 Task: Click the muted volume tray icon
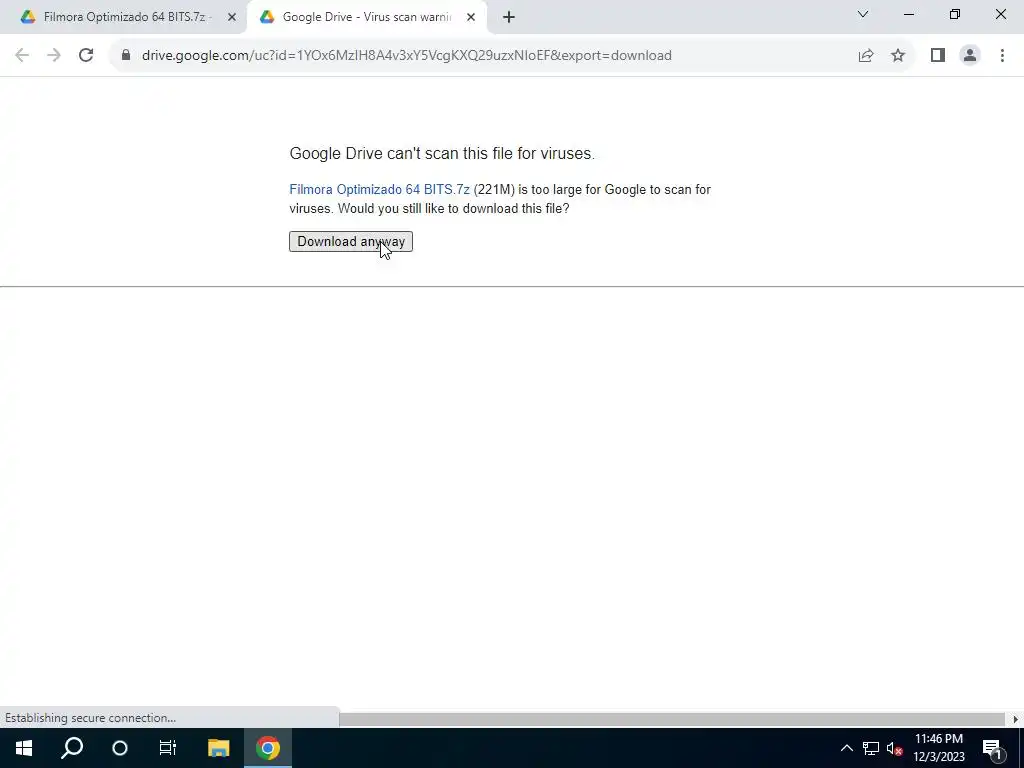pyautogui.click(x=894, y=748)
